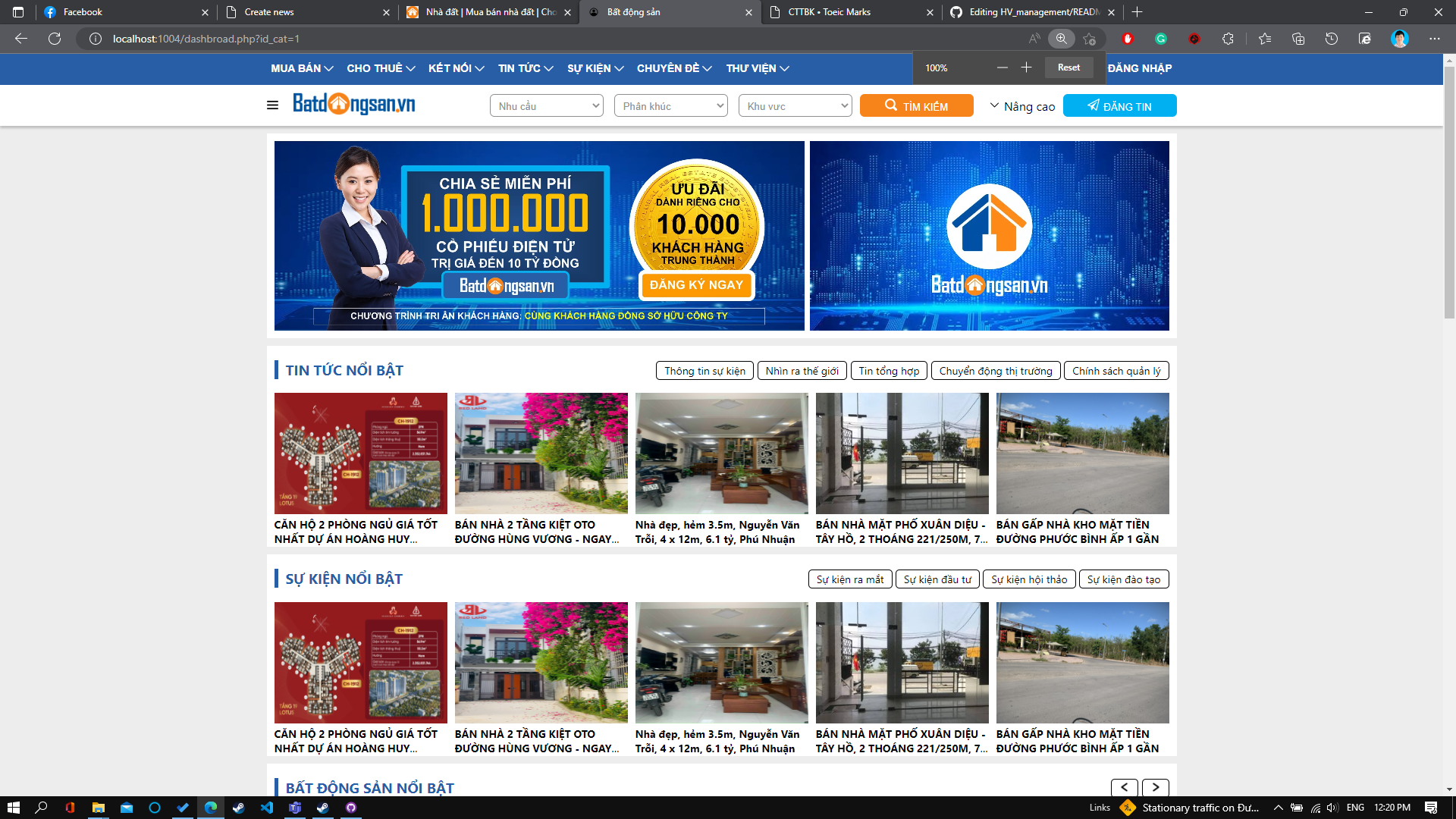Open the hamburger menu icon beside logo

[x=272, y=105]
